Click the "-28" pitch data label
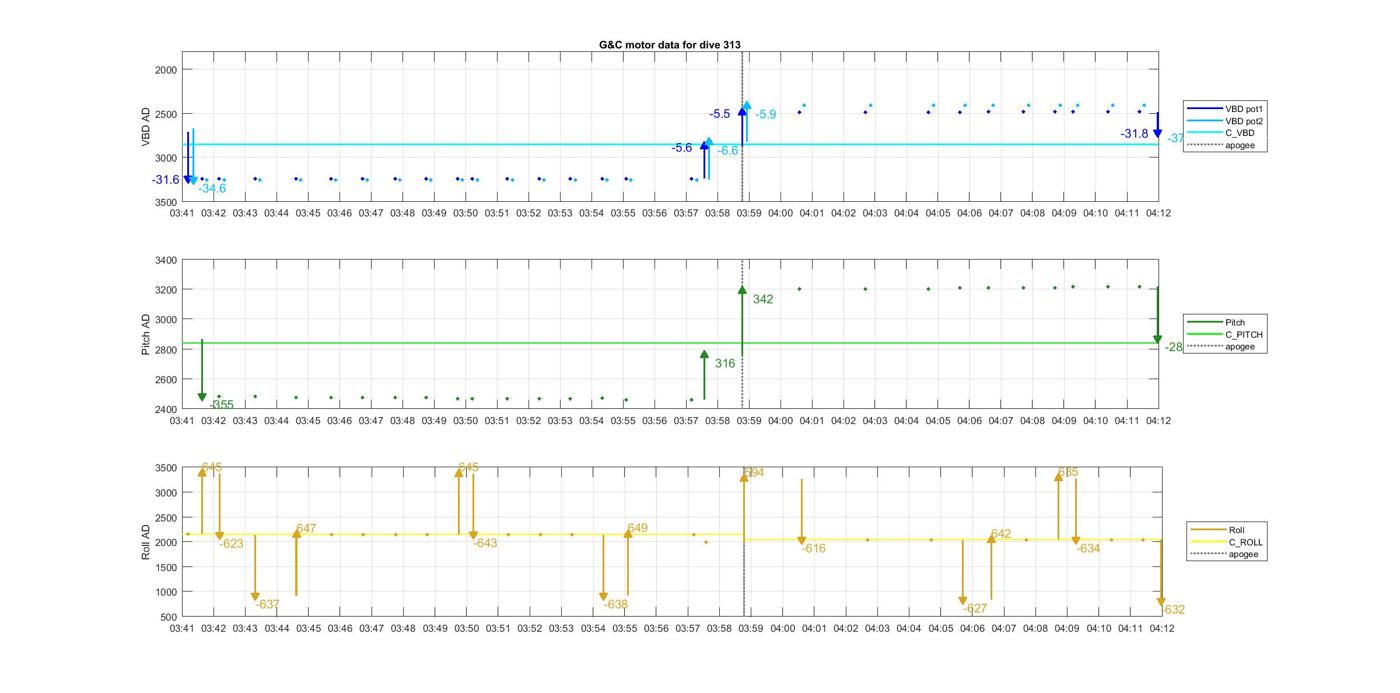This screenshot has width=1400, height=693. pos(1173,347)
